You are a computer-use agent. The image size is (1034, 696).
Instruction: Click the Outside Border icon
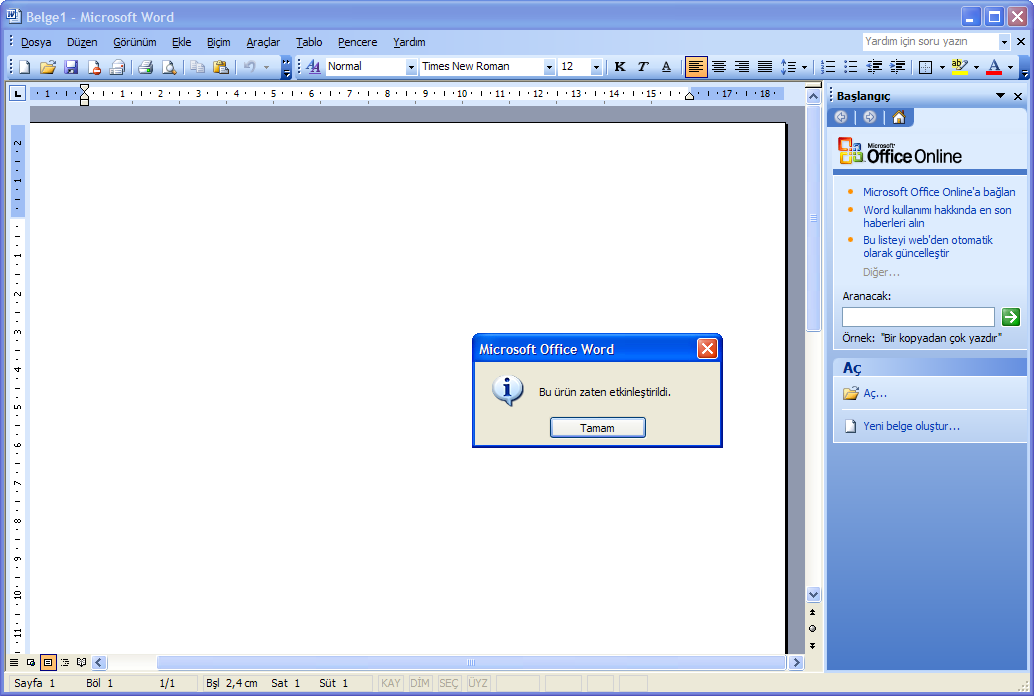[926, 67]
